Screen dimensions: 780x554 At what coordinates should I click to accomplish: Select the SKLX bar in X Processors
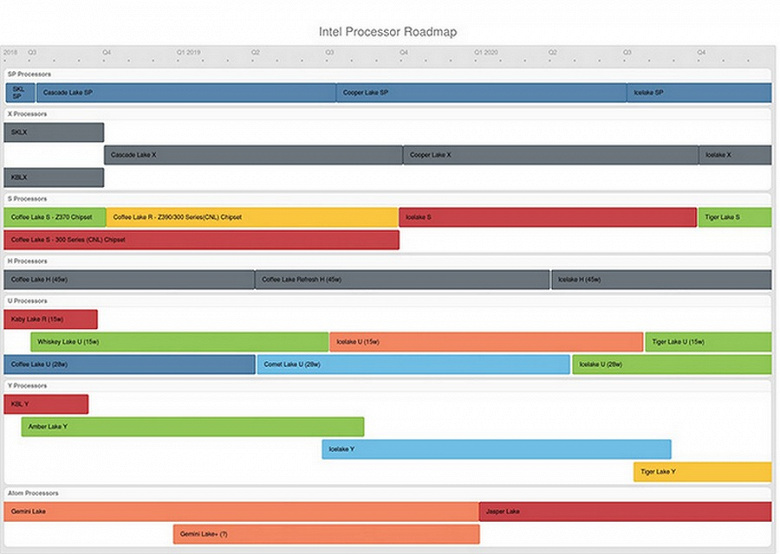point(54,133)
